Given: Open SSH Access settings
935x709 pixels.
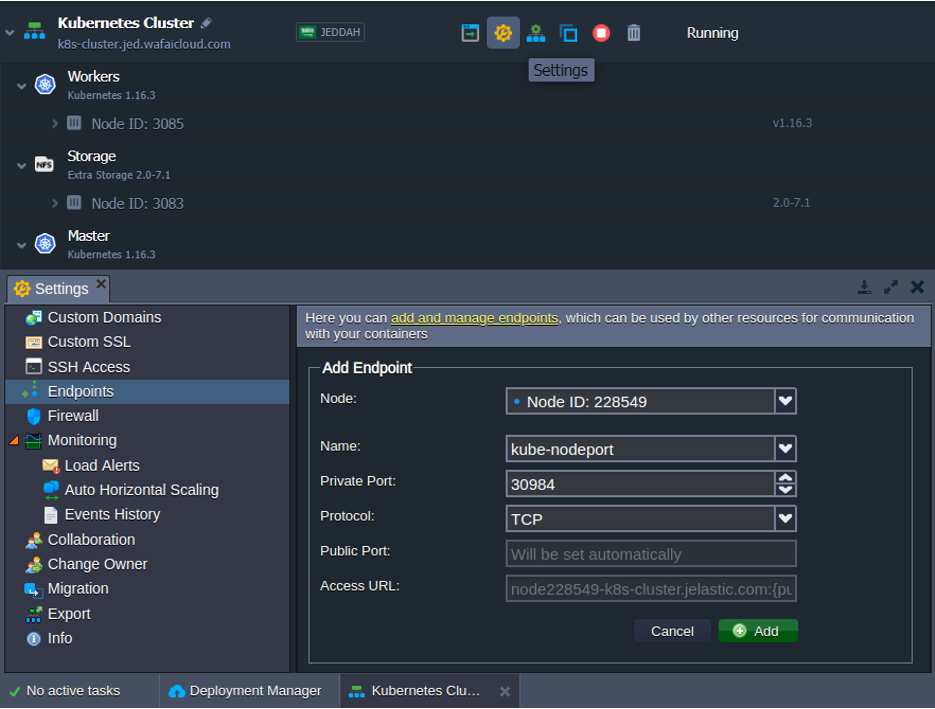Looking at the screenshot, I should [89, 367].
